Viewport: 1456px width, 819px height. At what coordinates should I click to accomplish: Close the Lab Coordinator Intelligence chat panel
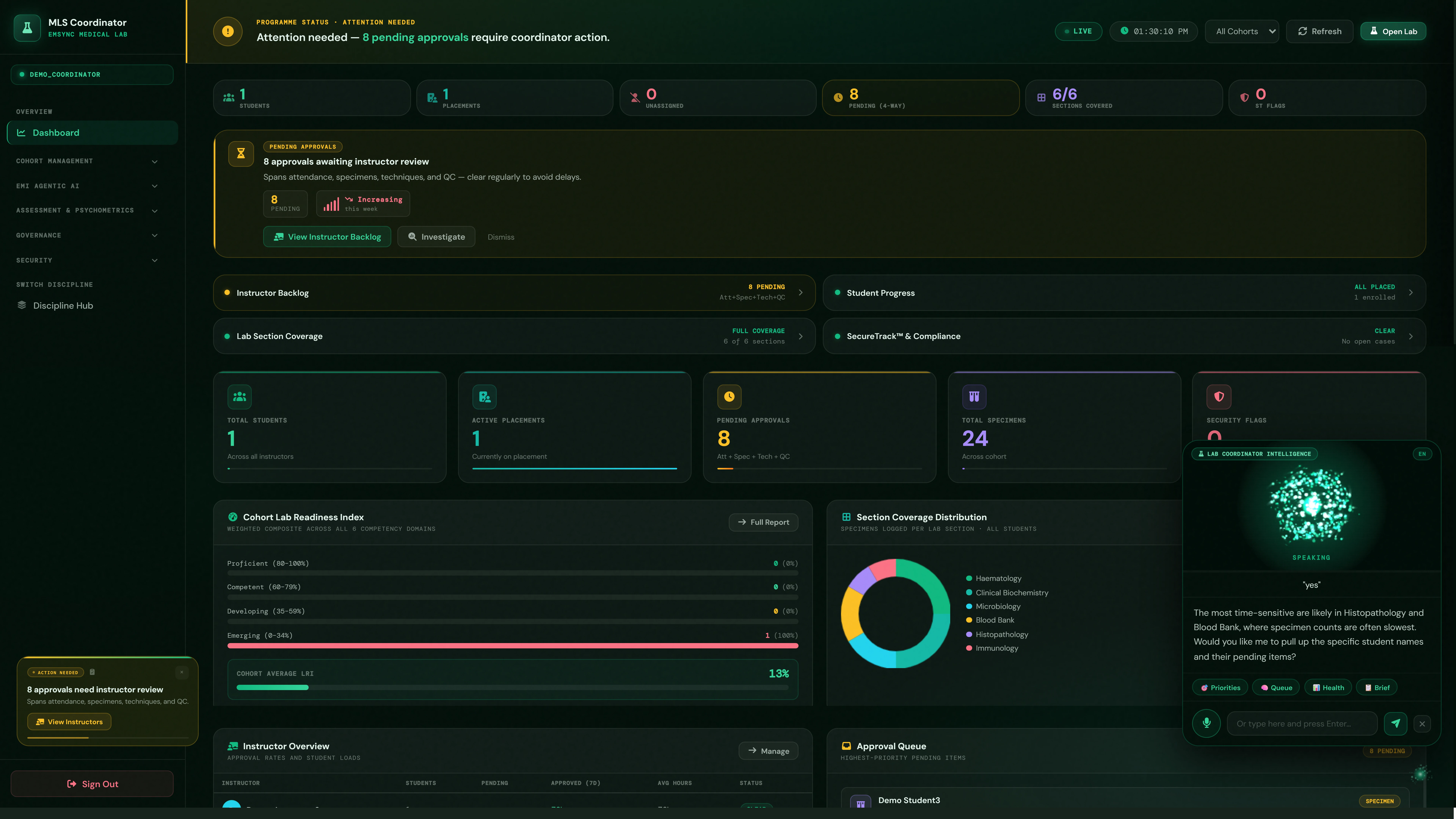[1422, 723]
